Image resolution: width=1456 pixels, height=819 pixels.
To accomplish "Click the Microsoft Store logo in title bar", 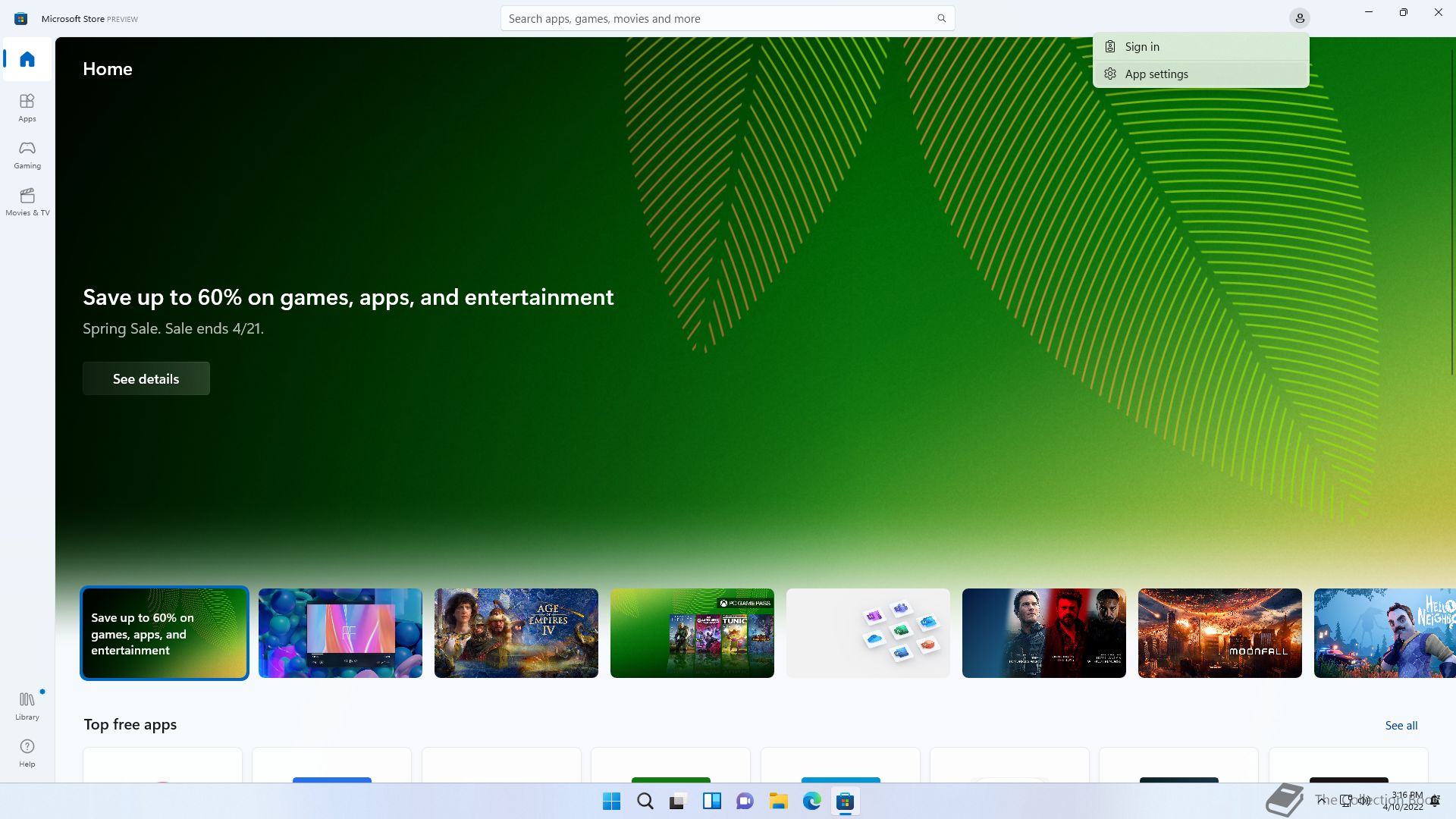I will pyautogui.click(x=21, y=18).
